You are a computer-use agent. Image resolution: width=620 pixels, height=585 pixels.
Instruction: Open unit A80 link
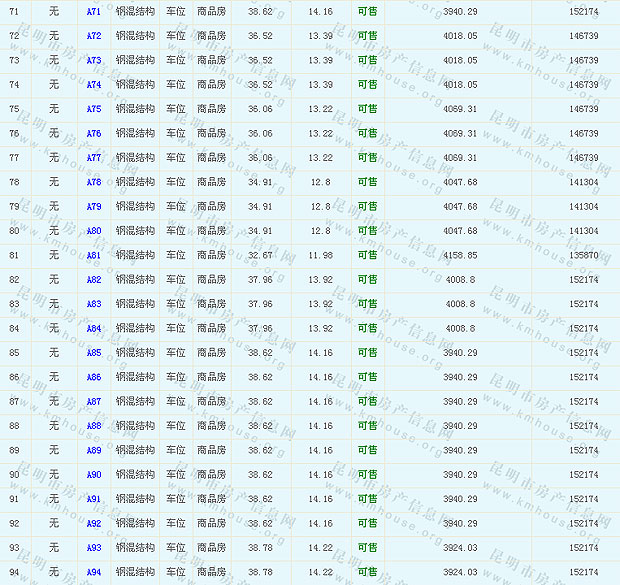(93, 231)
